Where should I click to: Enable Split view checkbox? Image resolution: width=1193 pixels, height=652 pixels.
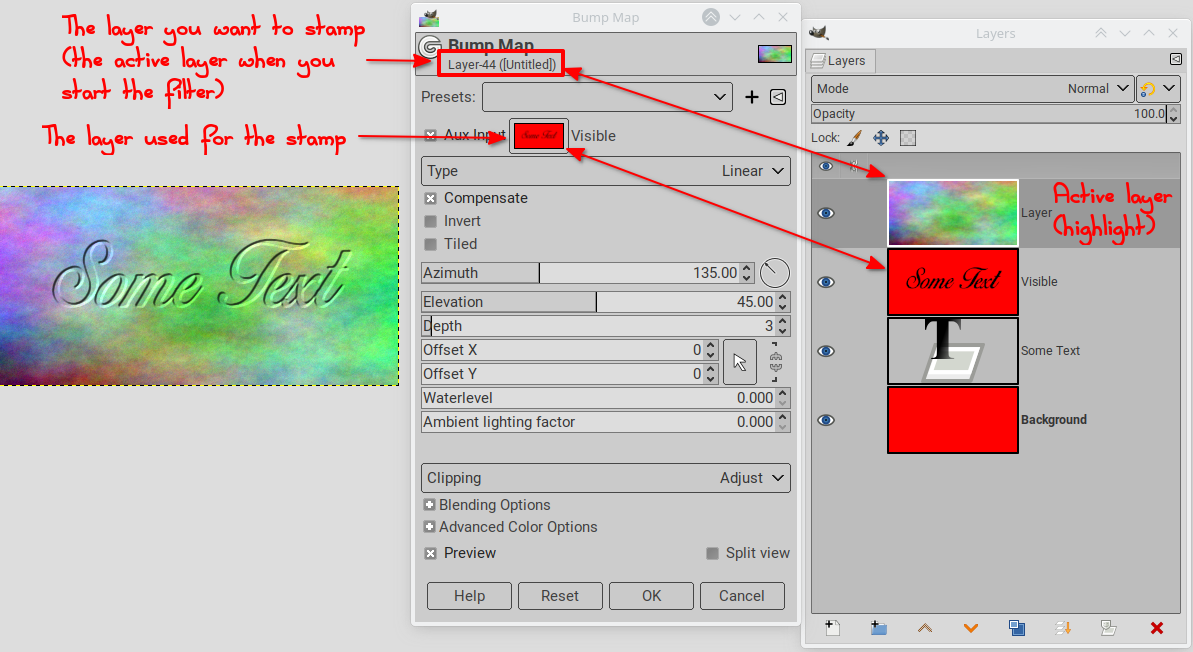click(712, 553)
